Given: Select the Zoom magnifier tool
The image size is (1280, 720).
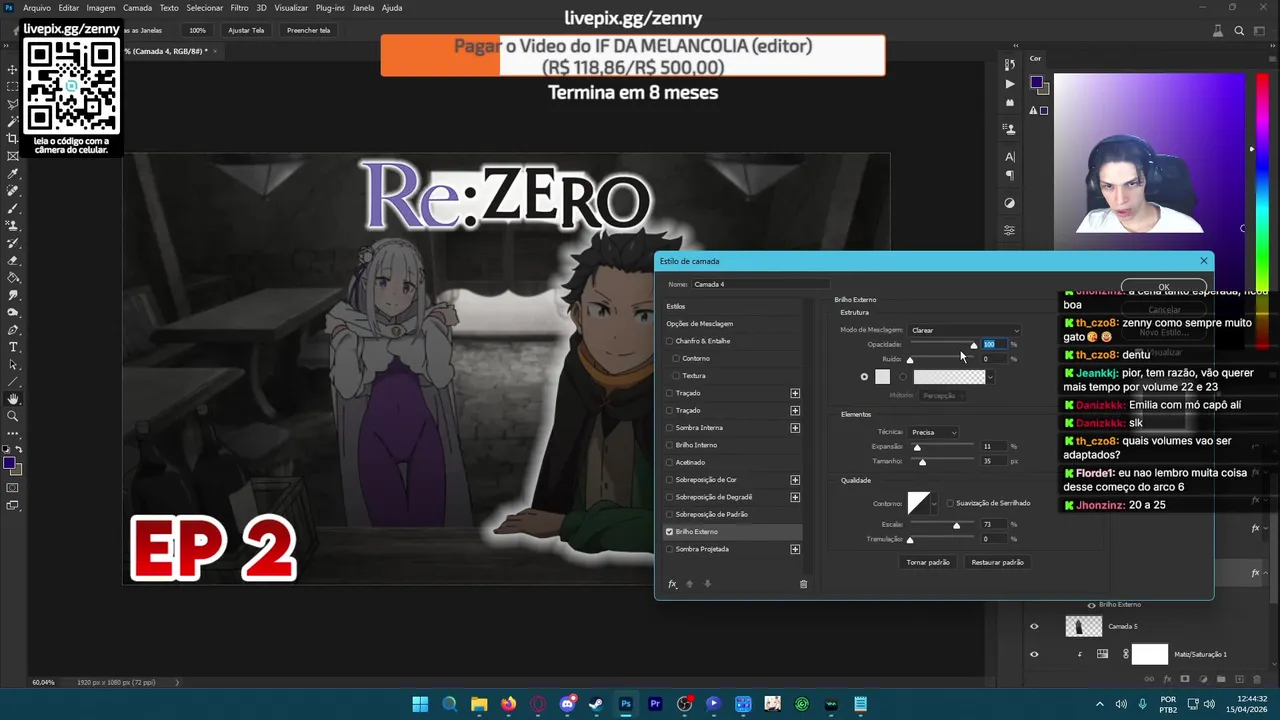Looking at the screenshot, I should [x=13, y=416].
